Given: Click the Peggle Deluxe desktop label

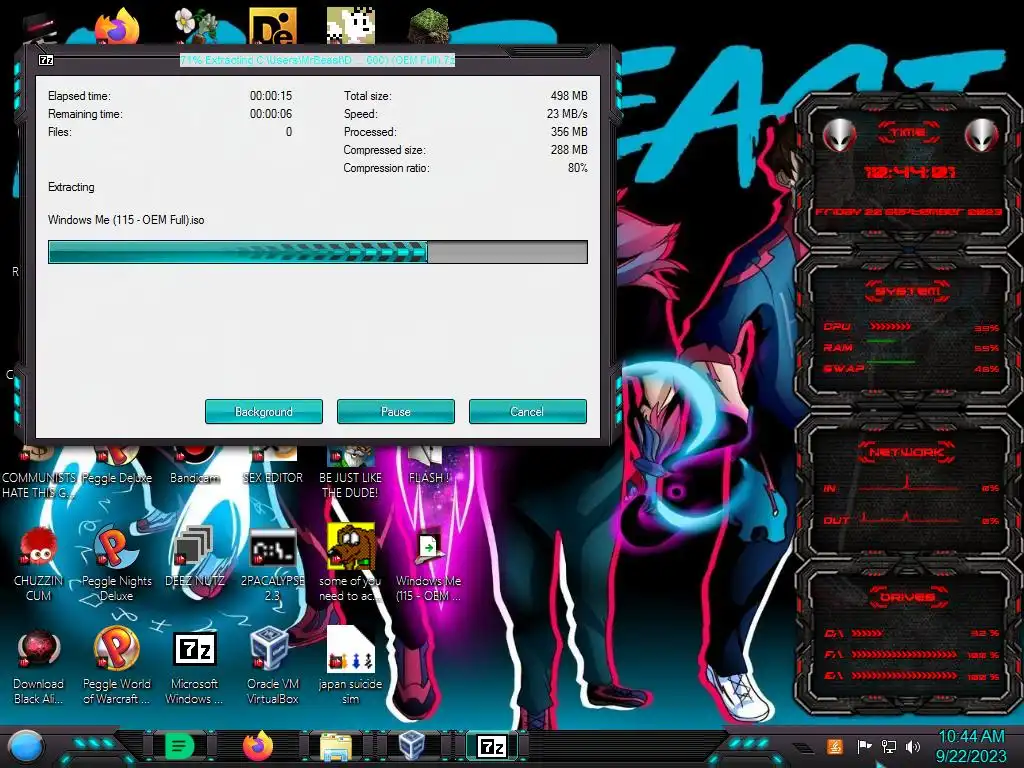Looking at the screenshot, I should (116, 478).
